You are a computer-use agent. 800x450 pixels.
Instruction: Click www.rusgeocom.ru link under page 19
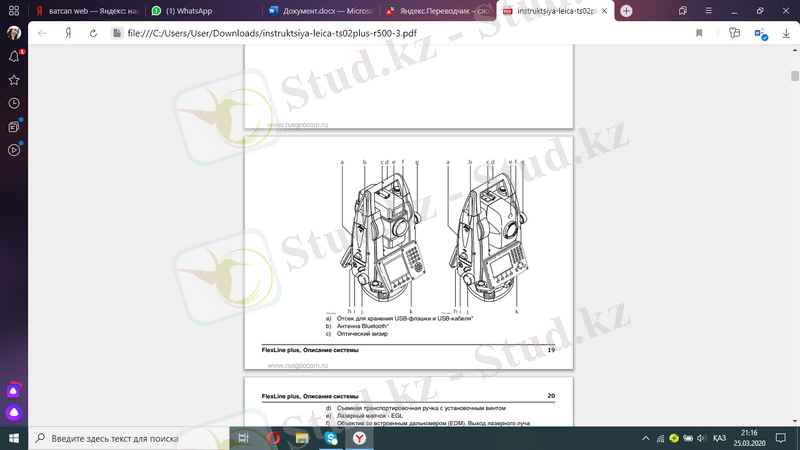(298, 365)
